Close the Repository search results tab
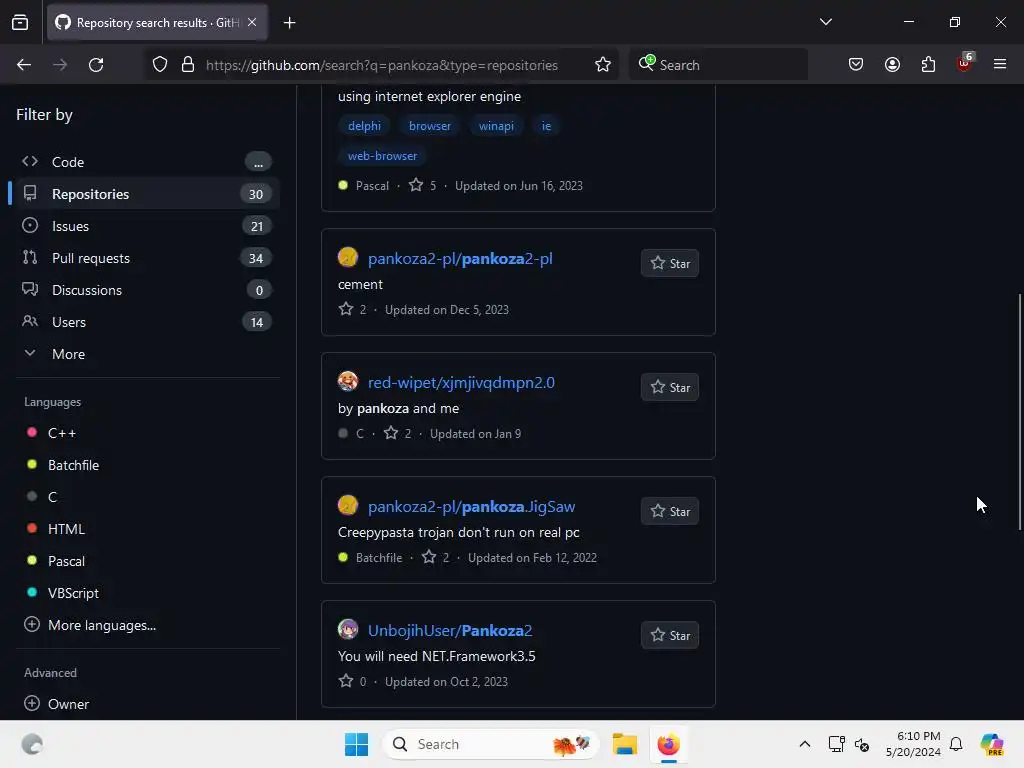This screenshot has width=1024, height=768. 252,22
